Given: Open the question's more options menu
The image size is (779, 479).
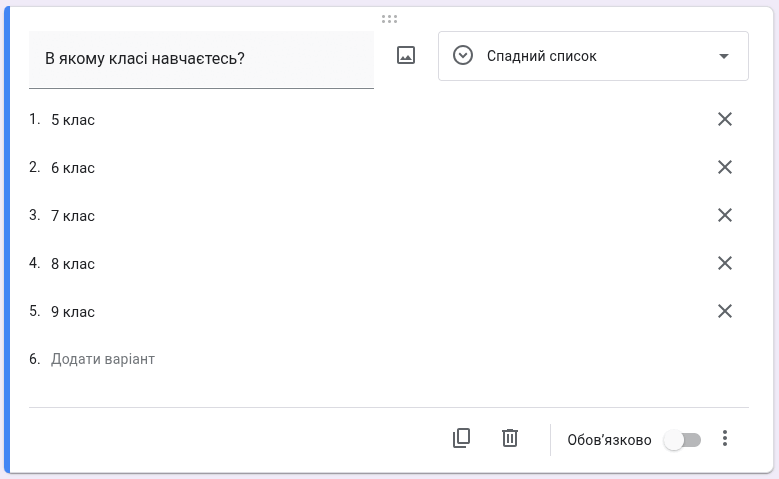Looking at the screenshot, I should click(725, 438).
